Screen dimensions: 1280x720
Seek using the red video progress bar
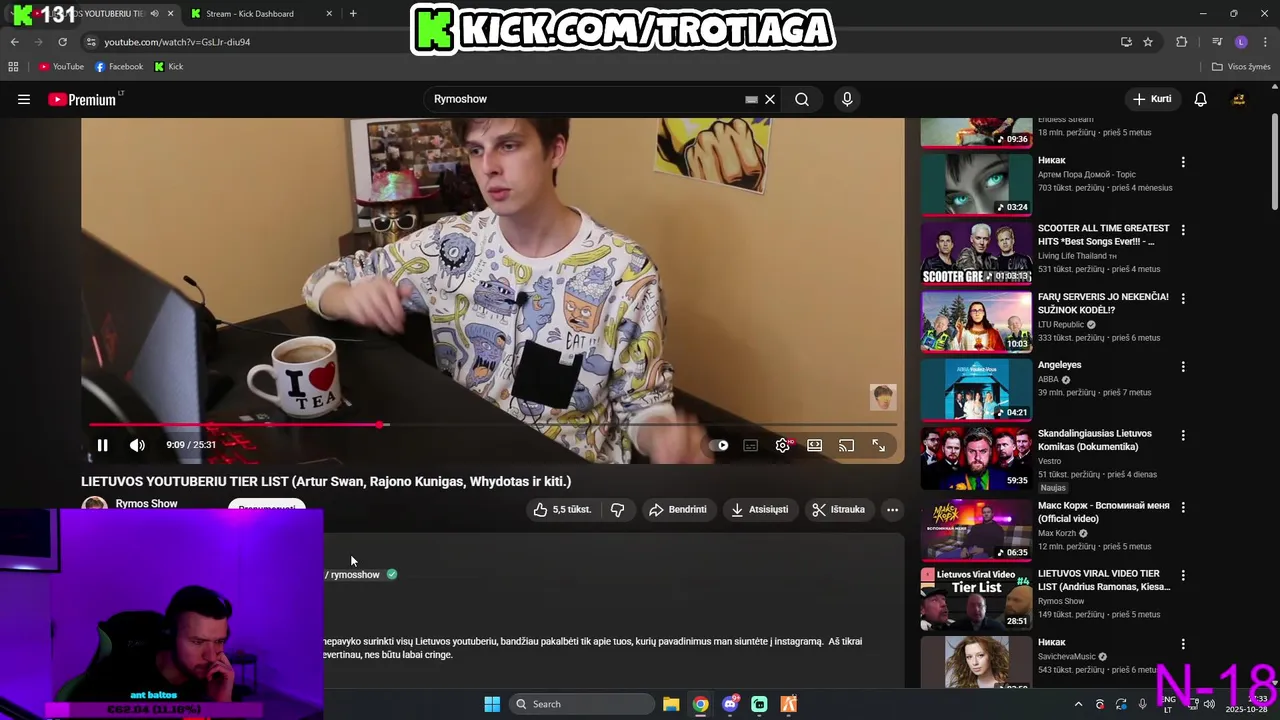[x=493, y=425]
